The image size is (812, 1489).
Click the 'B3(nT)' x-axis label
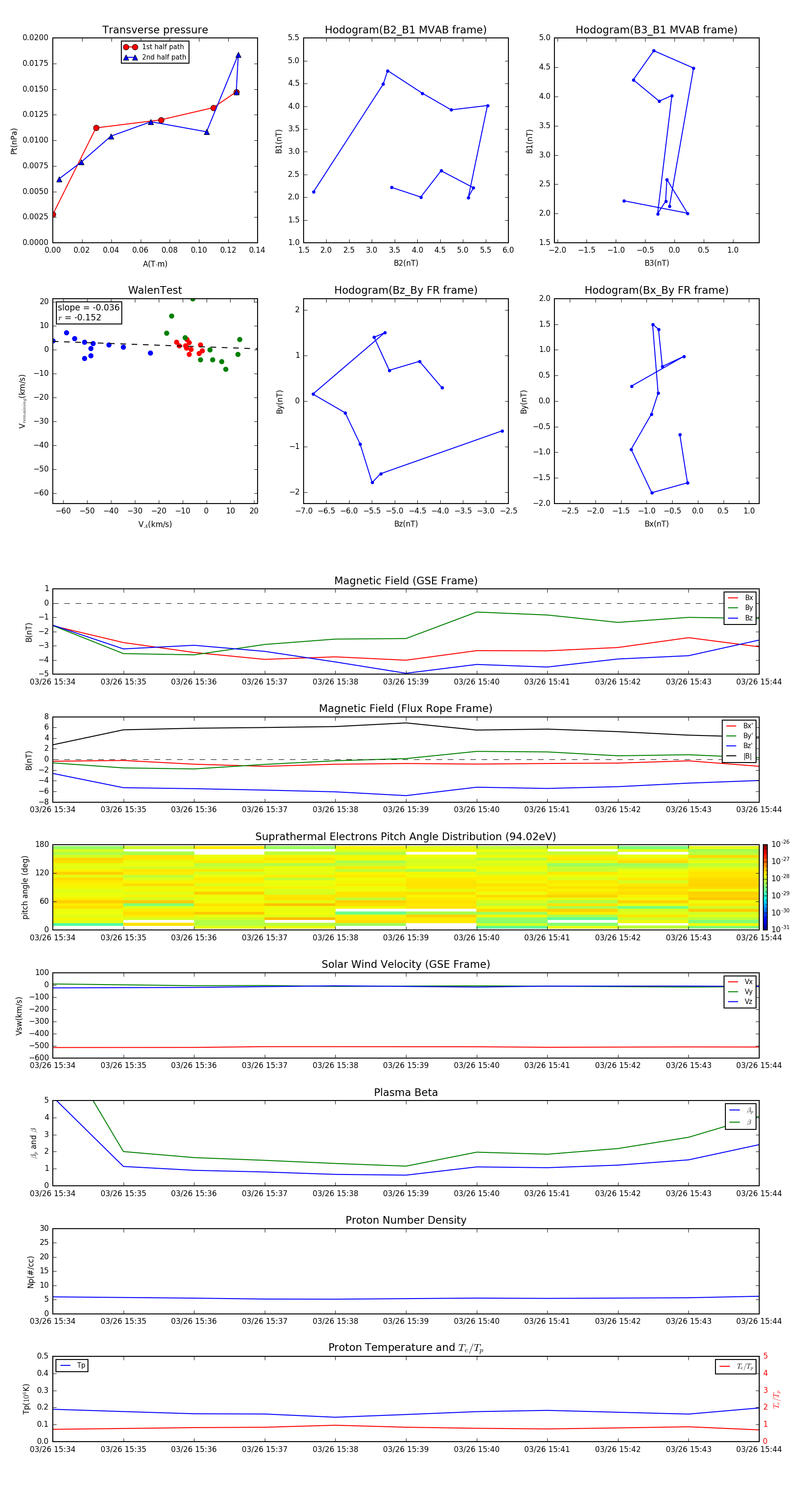tap(656, 263)
